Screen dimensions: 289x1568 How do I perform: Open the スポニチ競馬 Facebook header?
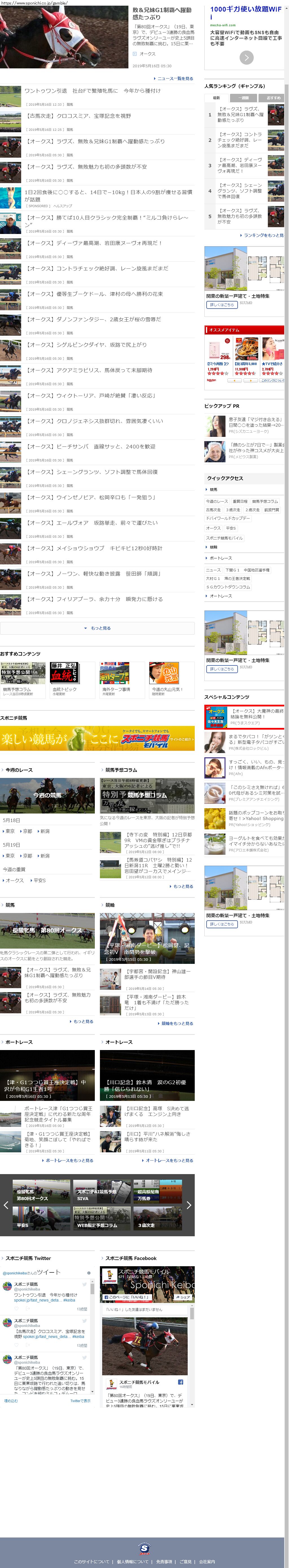pyautogui.click(x=131, y=1258)
